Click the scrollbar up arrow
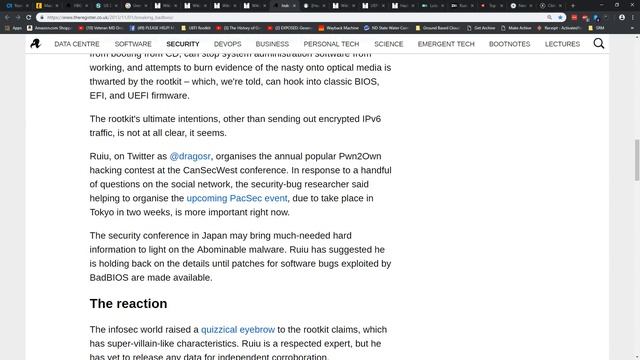This screenshot has height=360, width=640. [636, 37]
